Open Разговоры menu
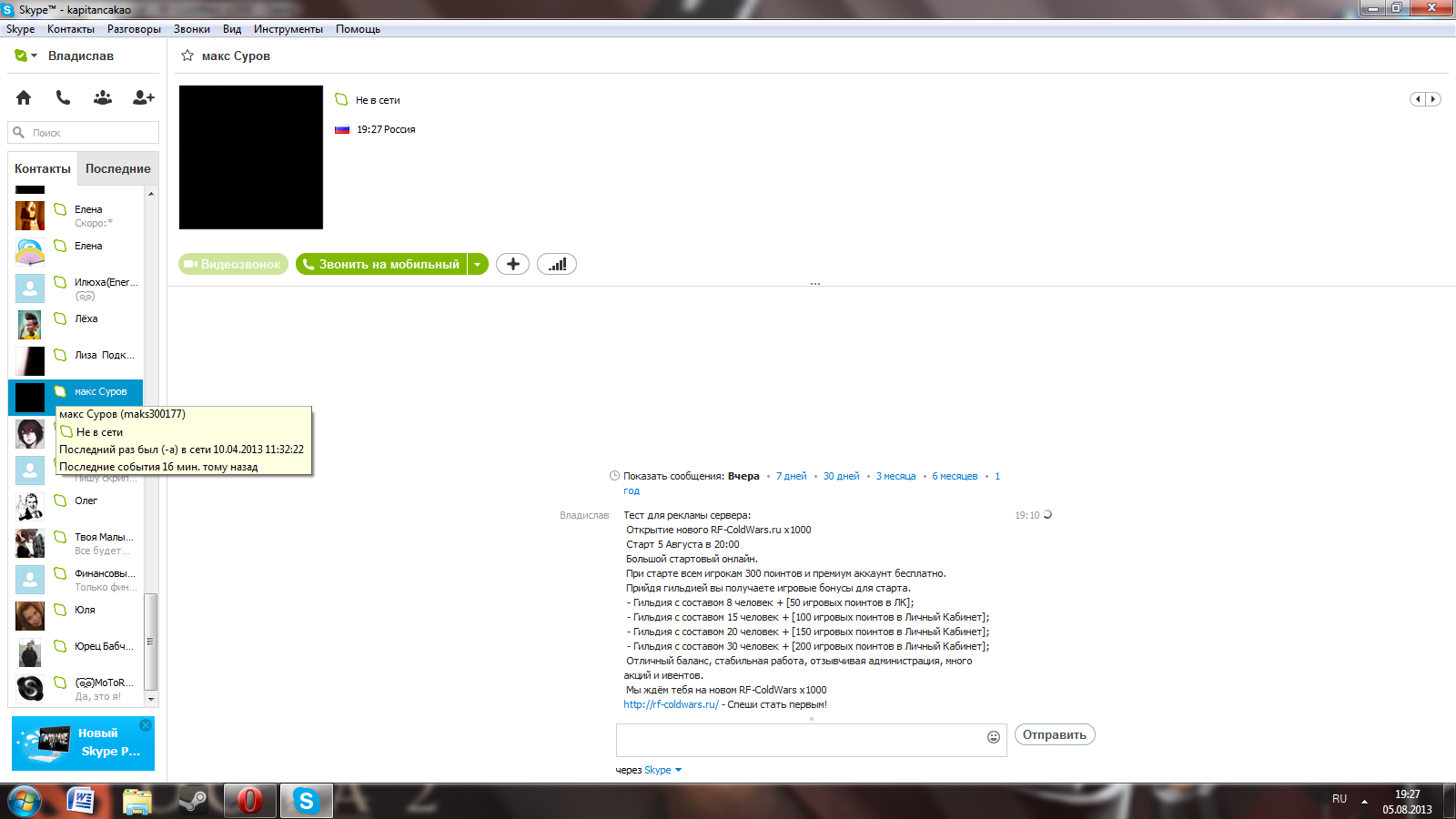 (134, 29)
